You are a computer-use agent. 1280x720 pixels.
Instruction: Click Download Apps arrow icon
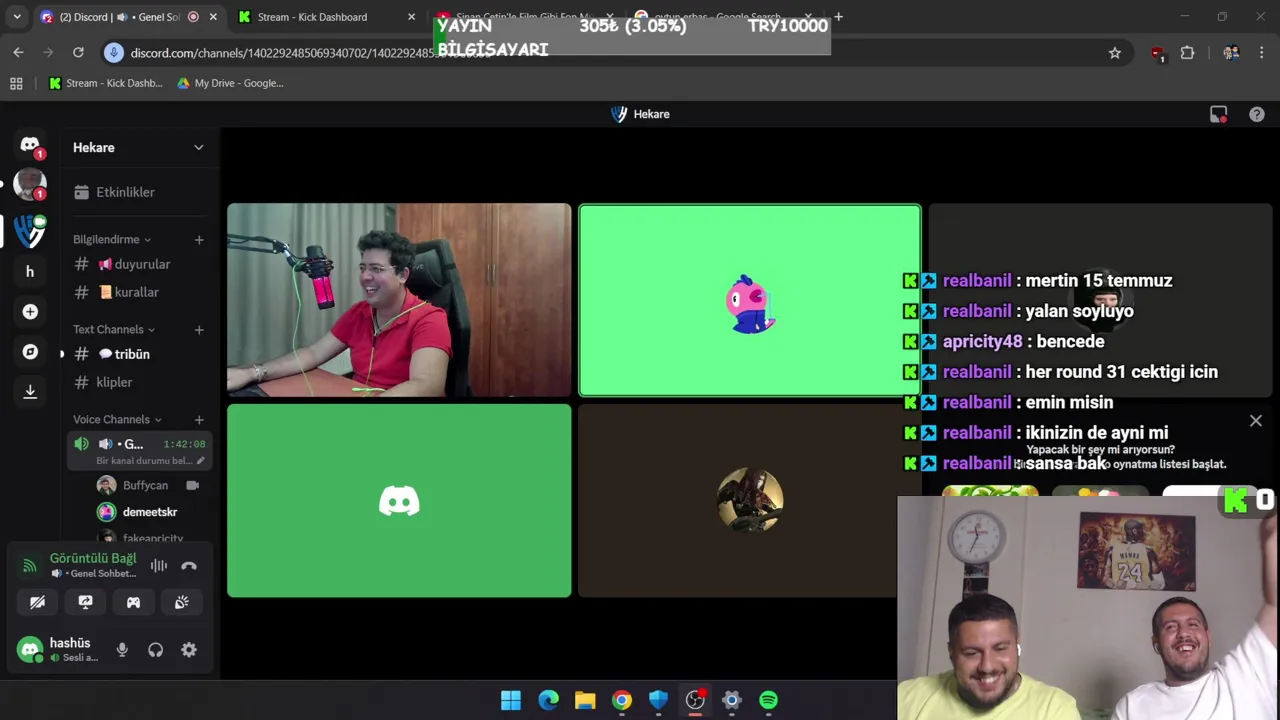[x=30, y=392]
